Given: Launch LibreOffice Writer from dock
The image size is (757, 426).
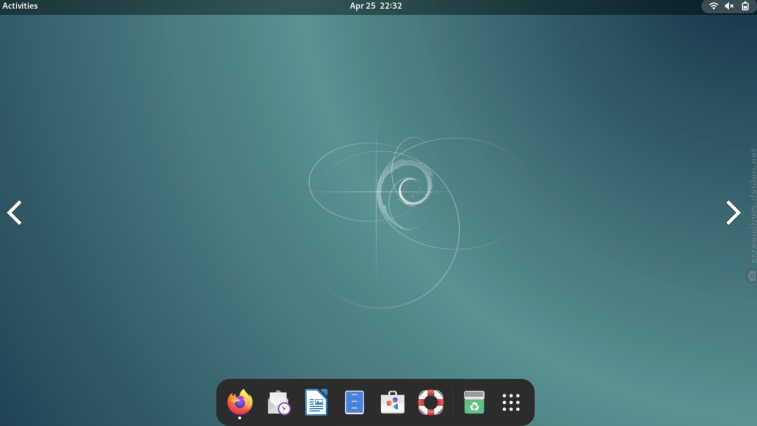Looking at the screenshot, I should (x=316, y=402).
